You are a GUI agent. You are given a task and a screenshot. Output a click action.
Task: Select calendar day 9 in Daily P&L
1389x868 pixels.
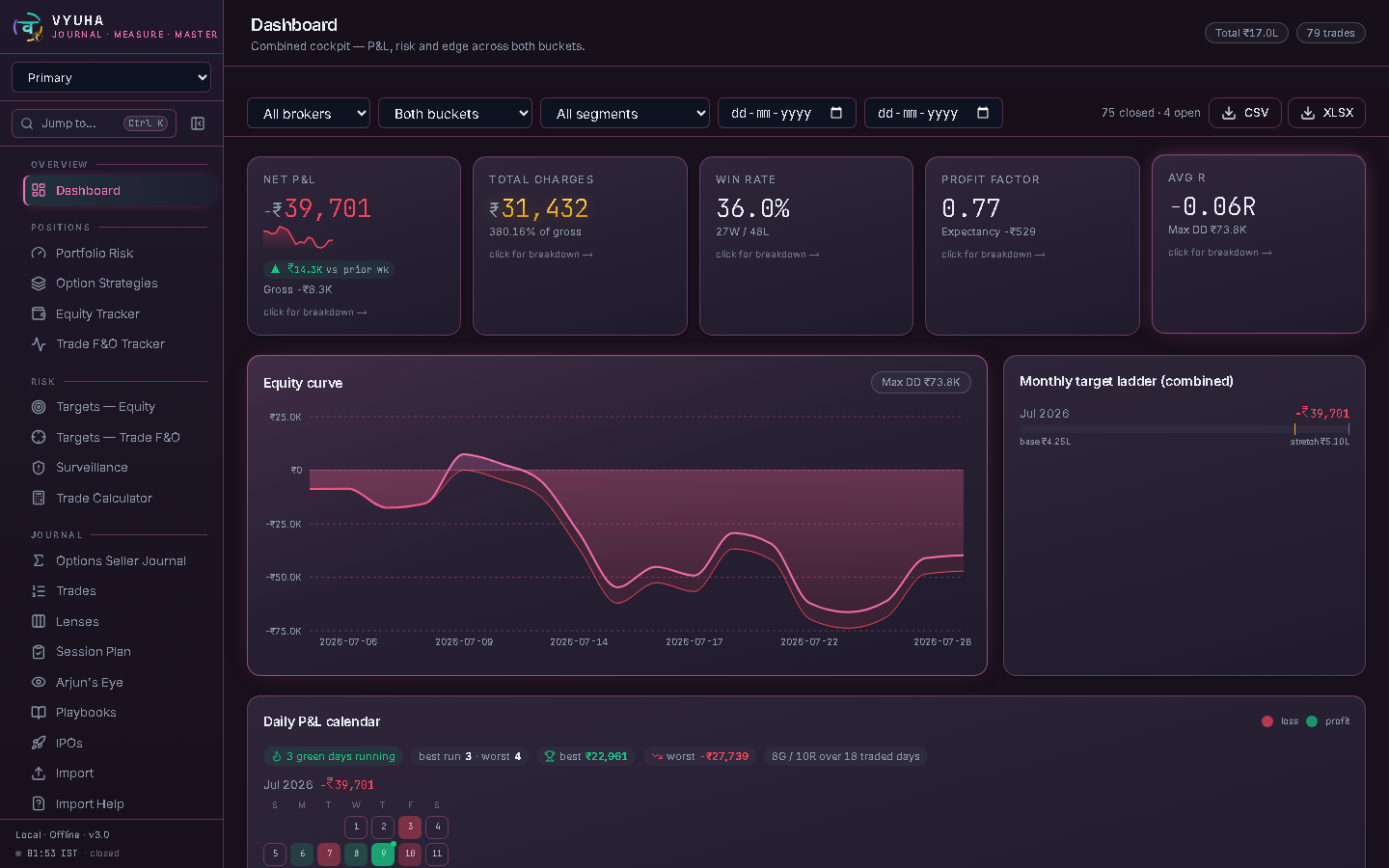click(x=383, y=854)
